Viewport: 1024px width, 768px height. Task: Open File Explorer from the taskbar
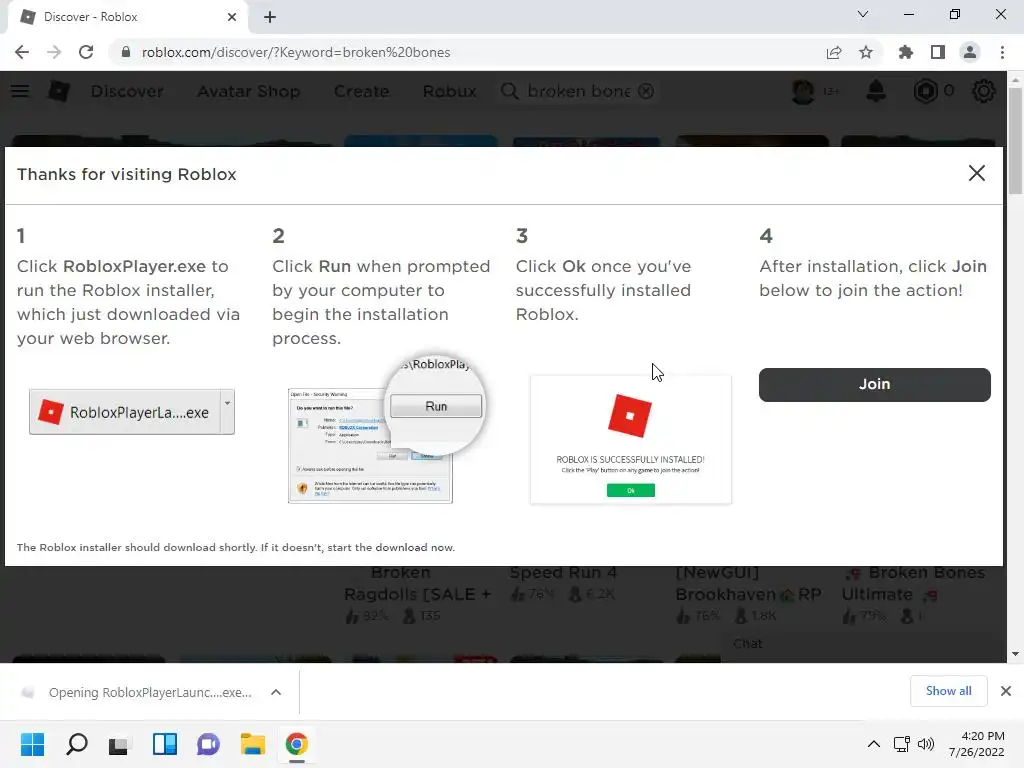(x=252, y=744)
